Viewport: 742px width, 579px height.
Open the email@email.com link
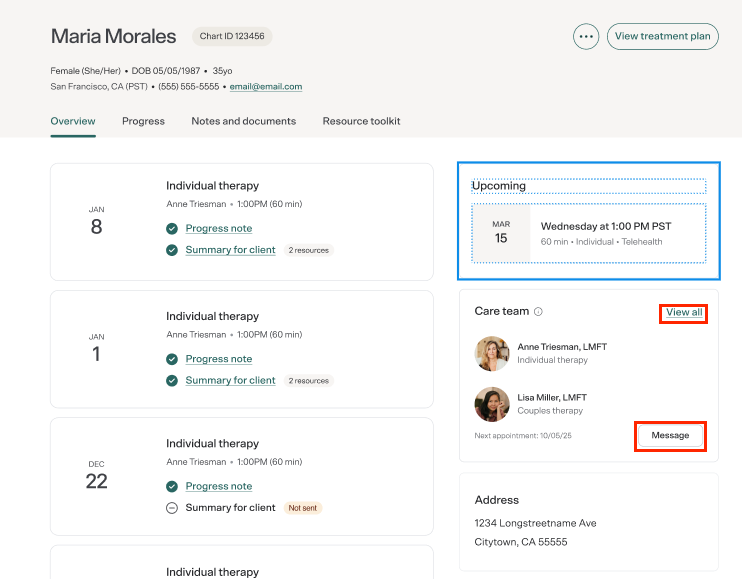266,87
